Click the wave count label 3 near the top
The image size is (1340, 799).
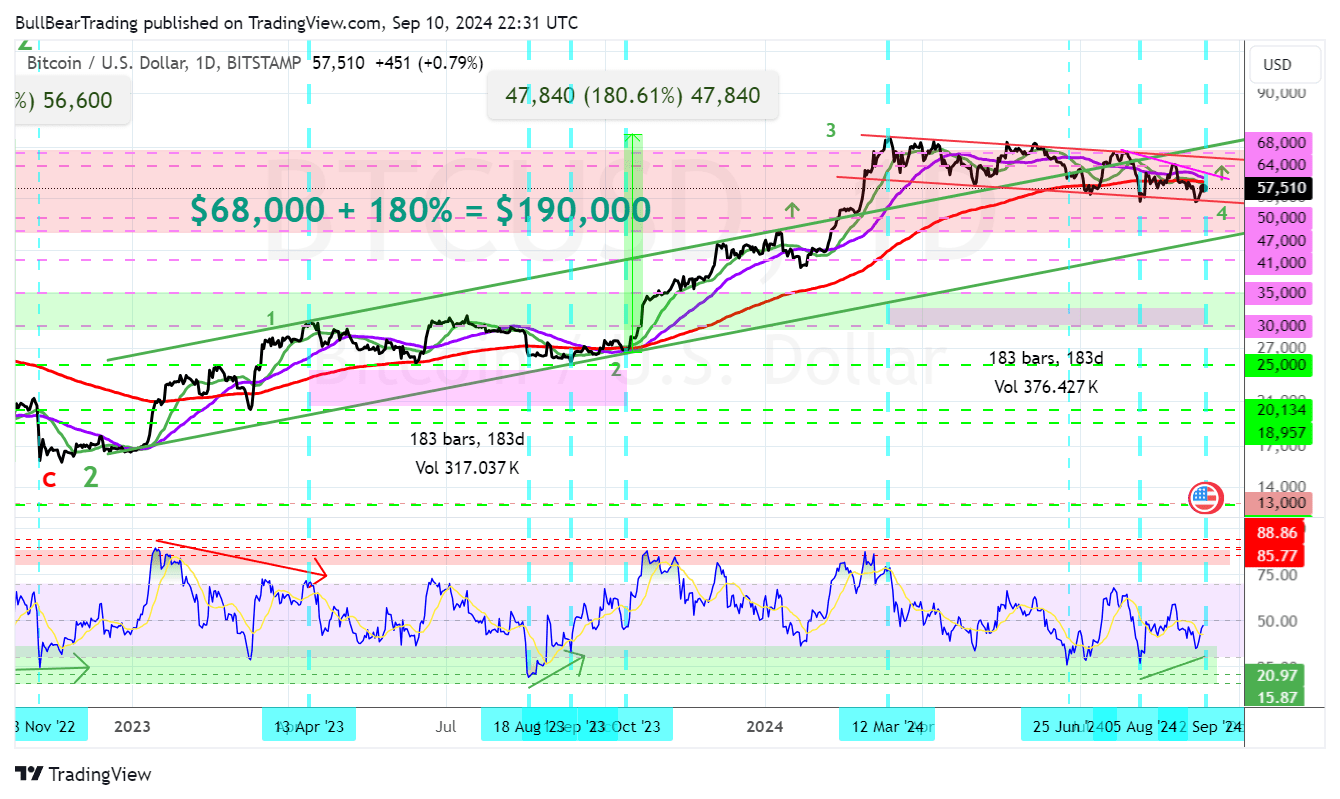click(829, 130)
